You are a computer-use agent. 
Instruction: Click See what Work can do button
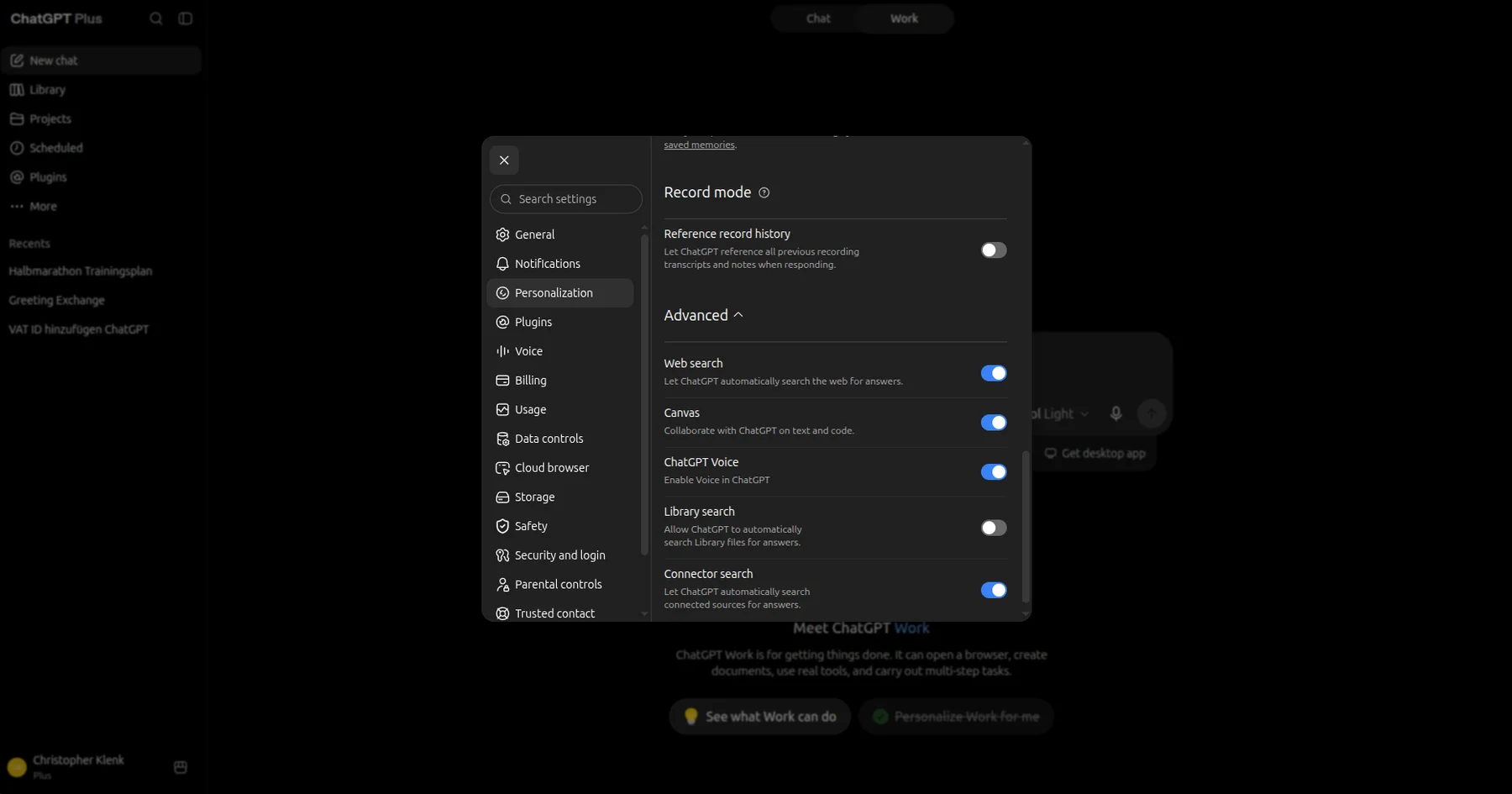pyautogui.click(x=759, y=717)
